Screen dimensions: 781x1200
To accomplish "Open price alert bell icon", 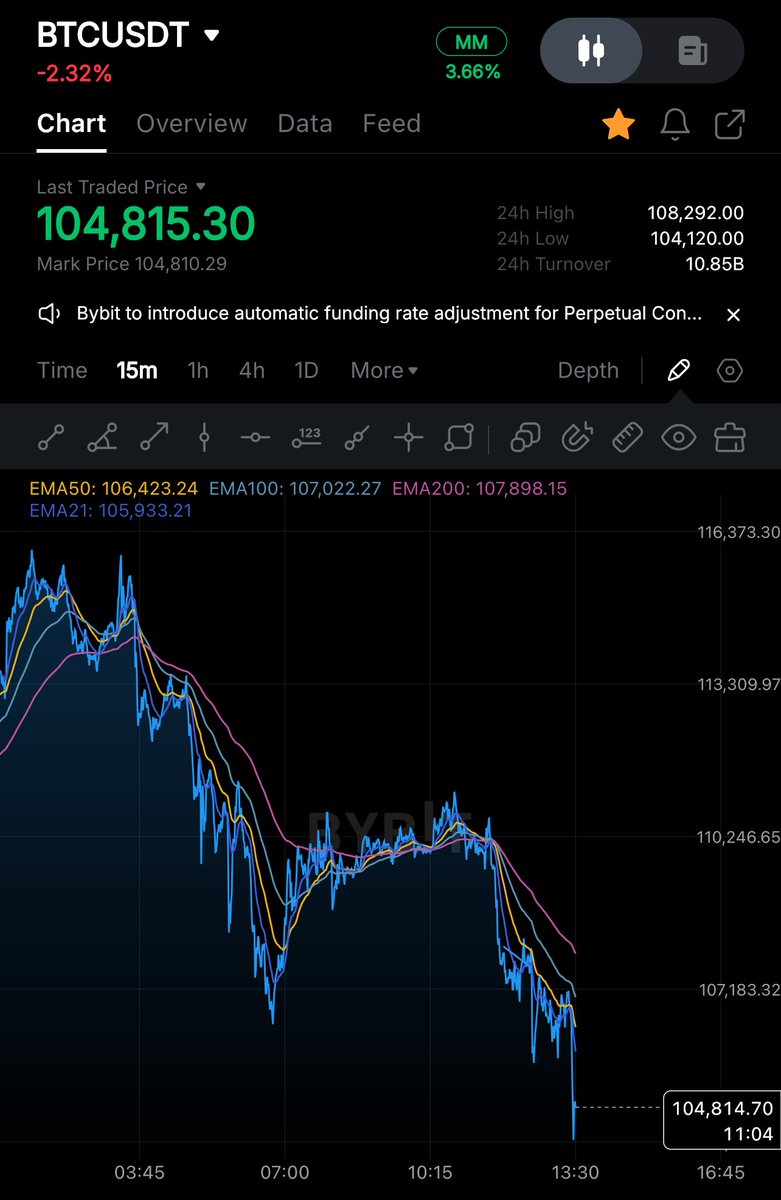I will pos(675,125).
